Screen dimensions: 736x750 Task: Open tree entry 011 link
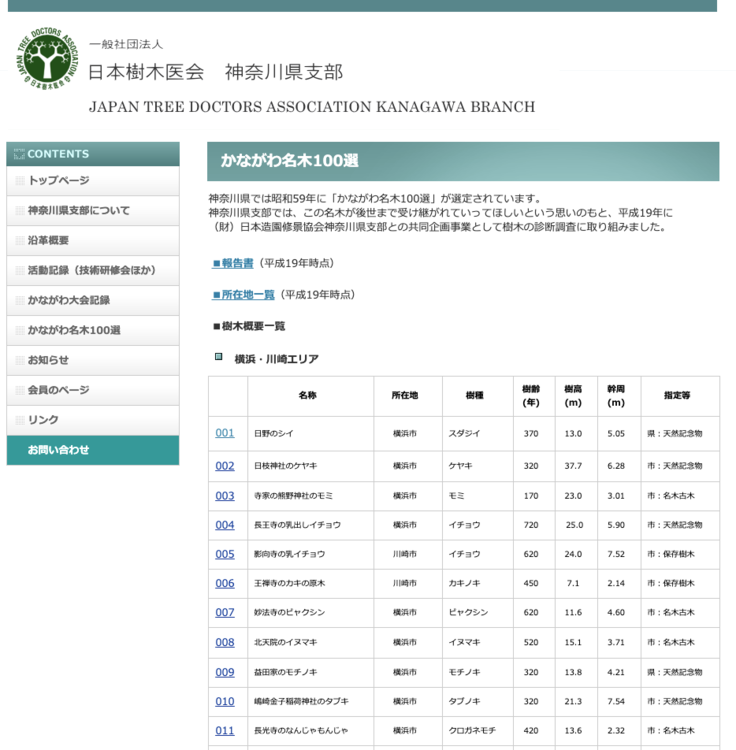coord(225,730)
